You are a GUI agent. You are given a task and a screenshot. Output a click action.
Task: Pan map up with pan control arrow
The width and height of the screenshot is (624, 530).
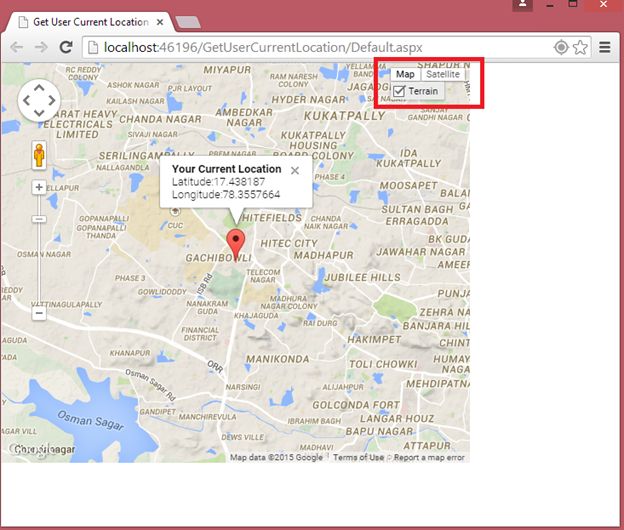coord(39,88)
